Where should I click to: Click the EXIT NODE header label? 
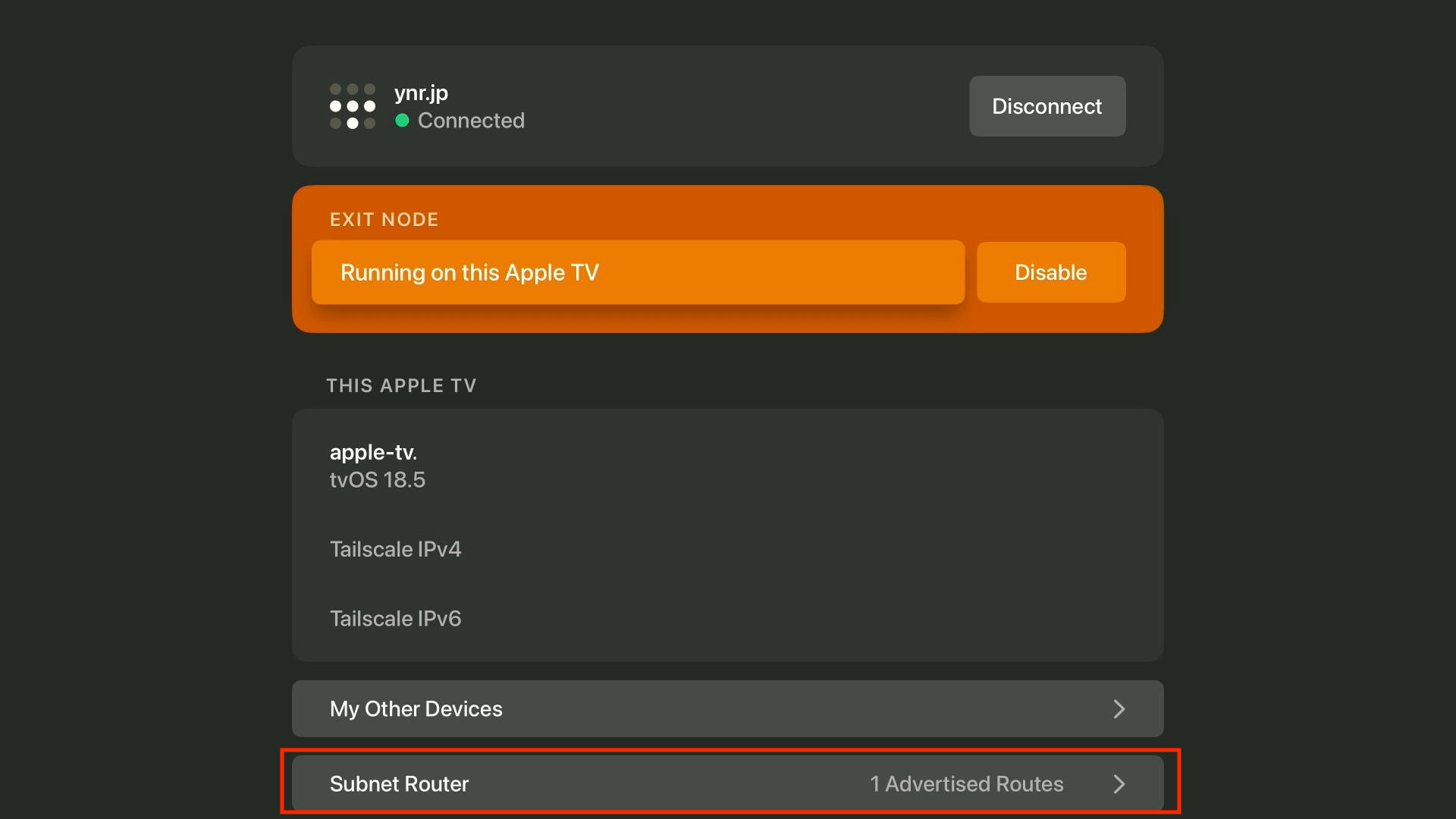pyautogui.click(x=384, y=220)
